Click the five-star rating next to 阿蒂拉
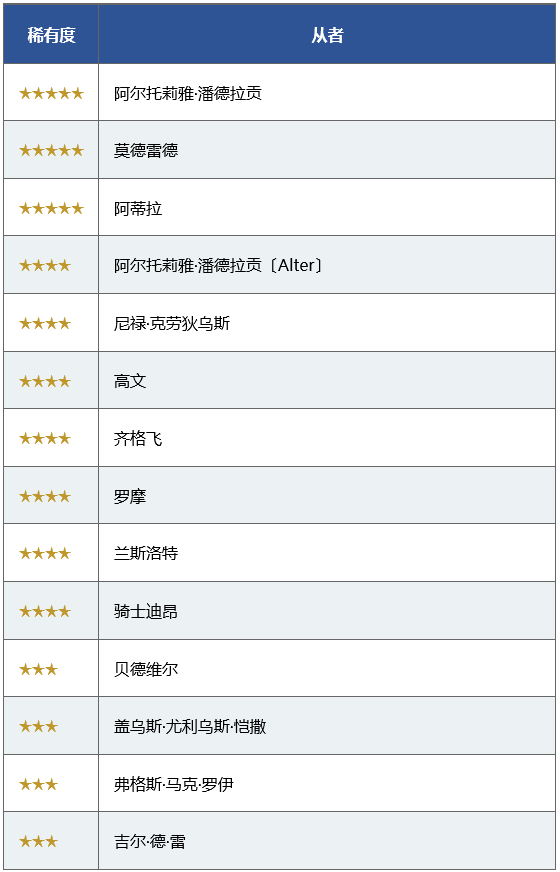The width and height of the screenshot is (560, 872). tap(51, 209)
